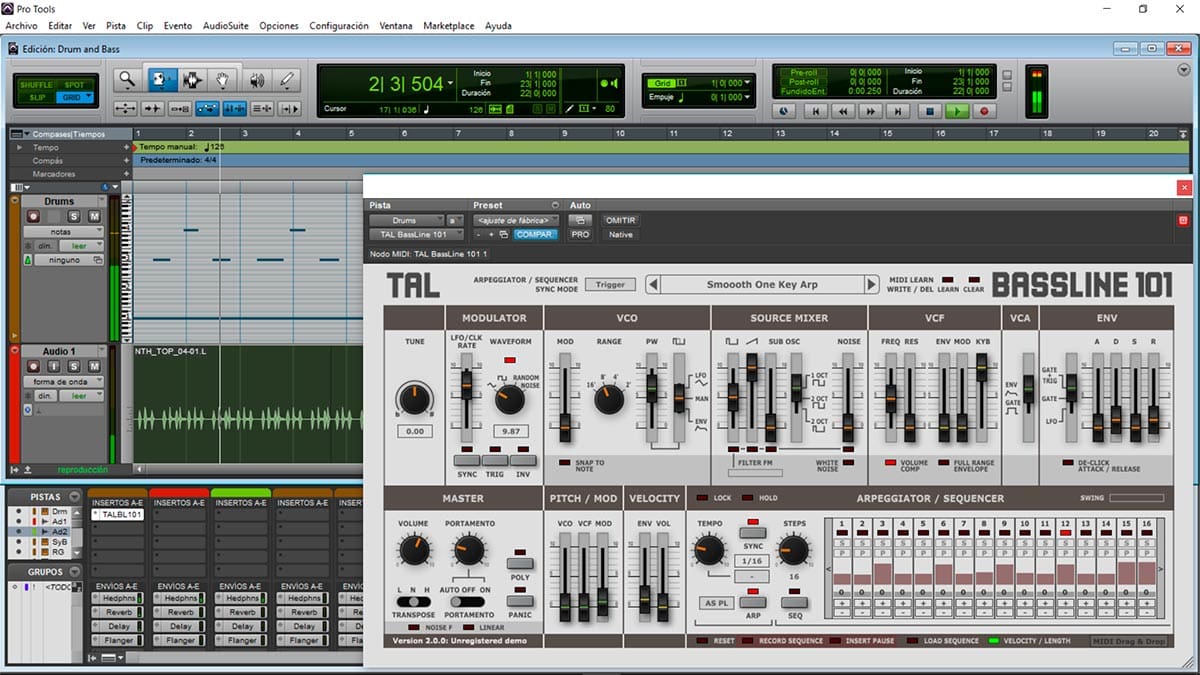Click the TUNE value field 0.00

414,432
